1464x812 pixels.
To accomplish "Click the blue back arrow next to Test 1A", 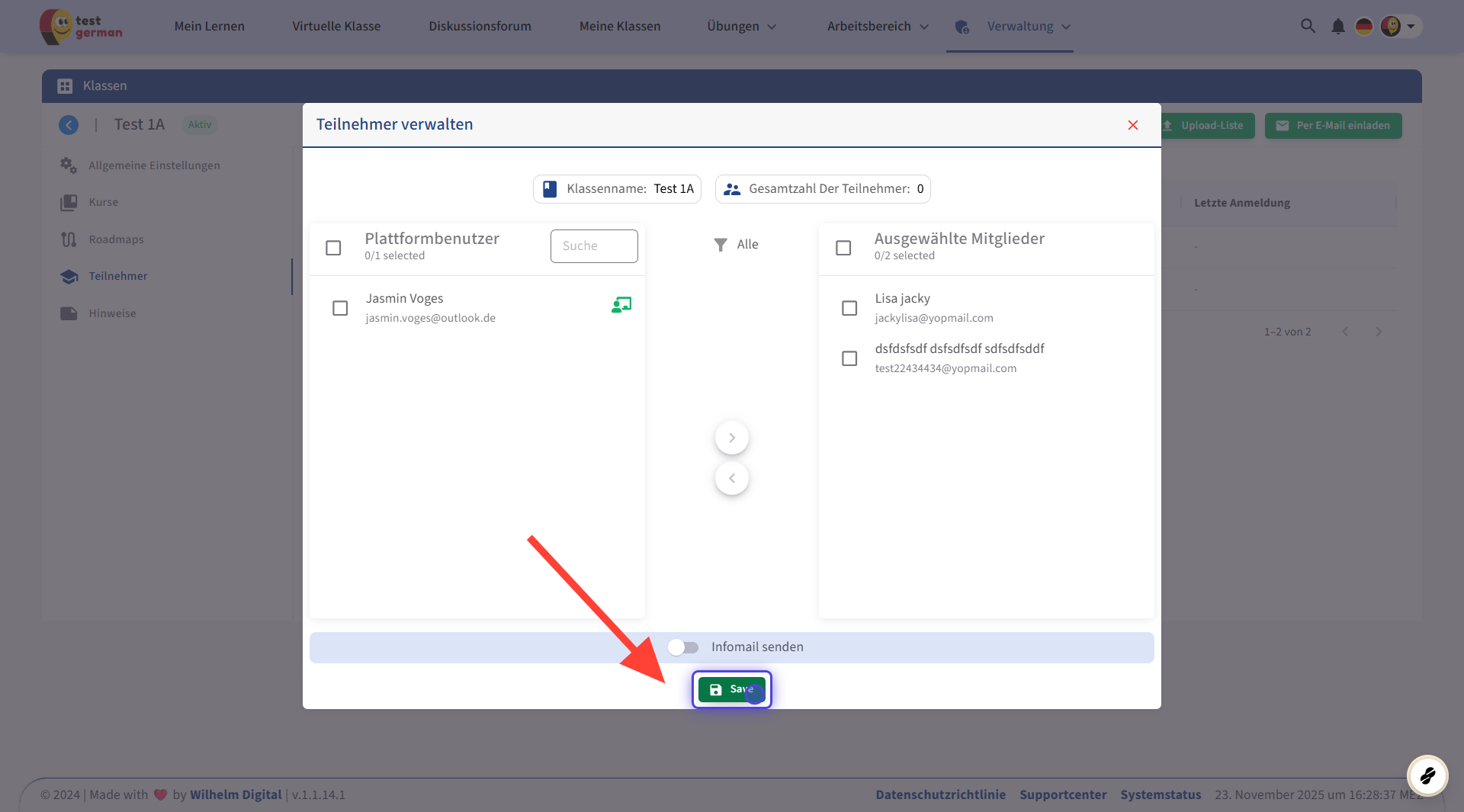I will 69,125.
